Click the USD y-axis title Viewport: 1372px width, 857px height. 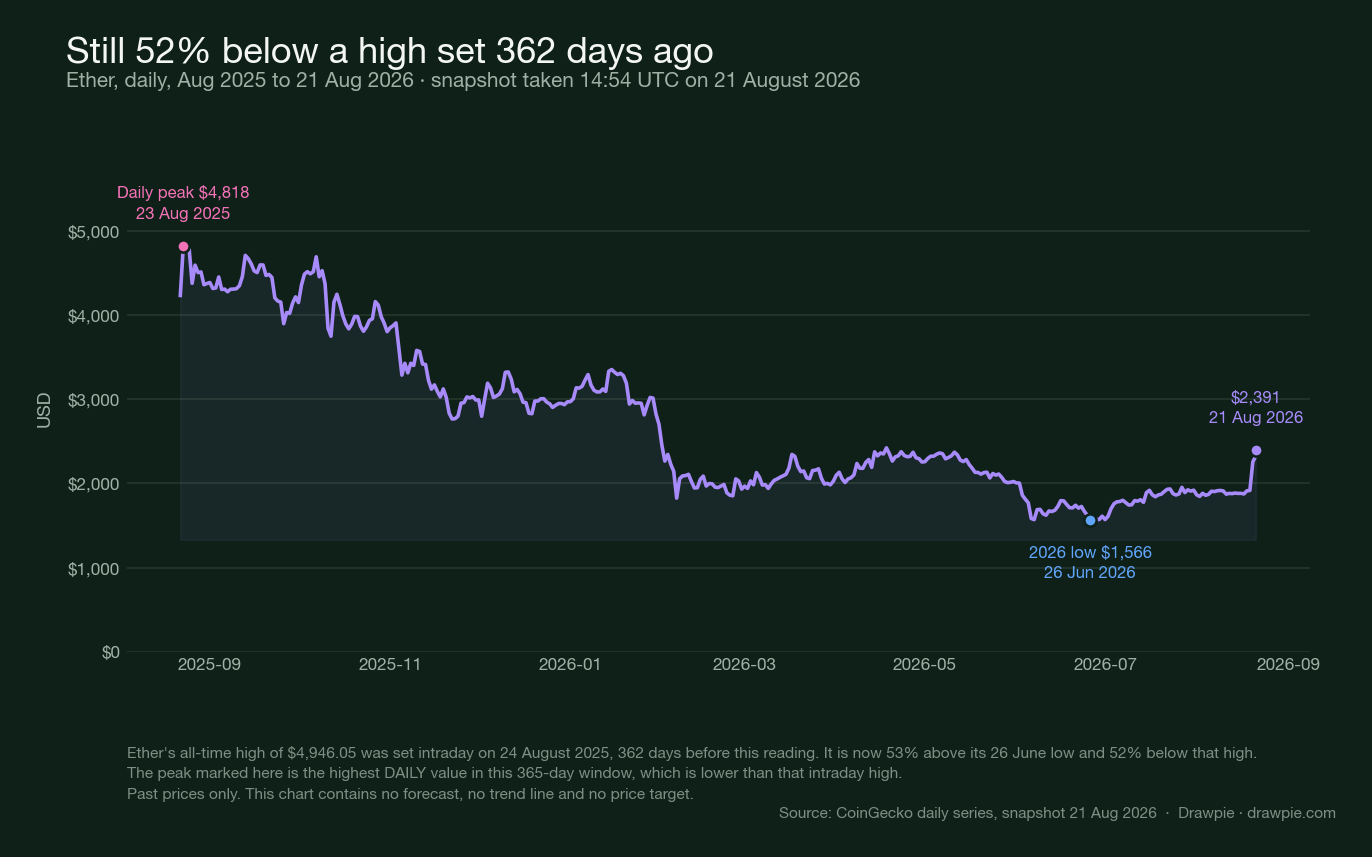[44, 411]
